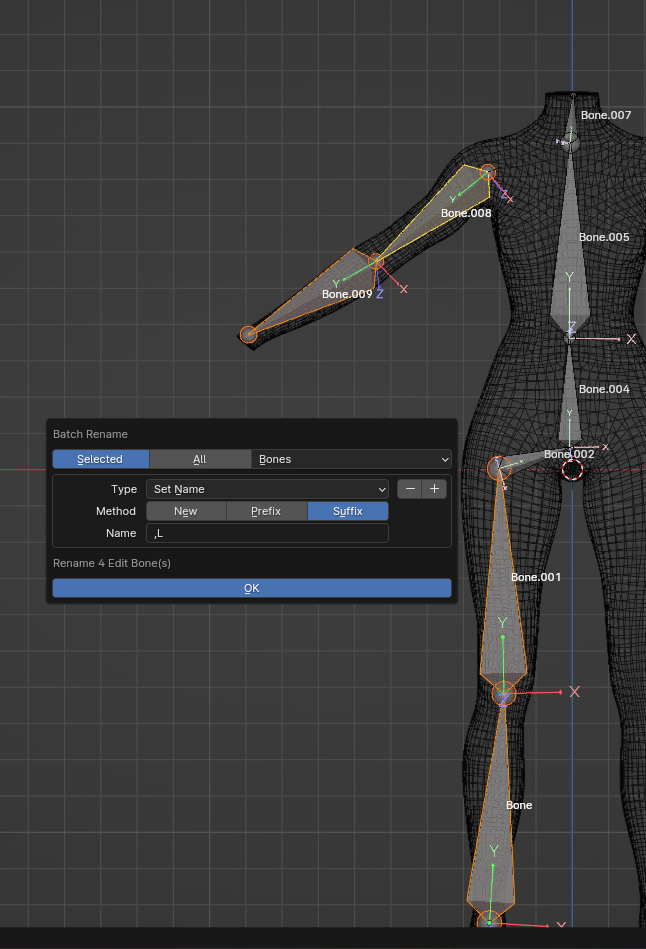Click the plus icon to add rename action
646x949 pixels.
[434, 489]
